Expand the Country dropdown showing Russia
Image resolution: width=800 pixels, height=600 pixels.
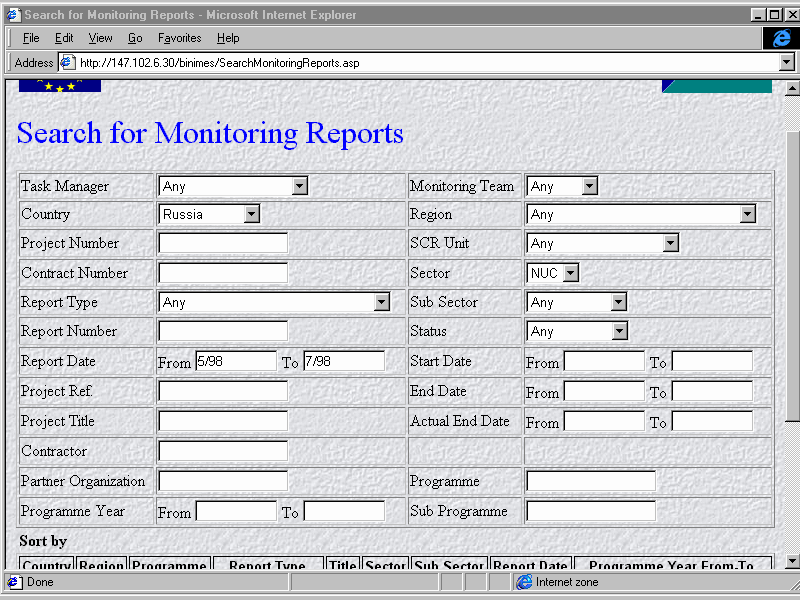[x=251, y=214]
